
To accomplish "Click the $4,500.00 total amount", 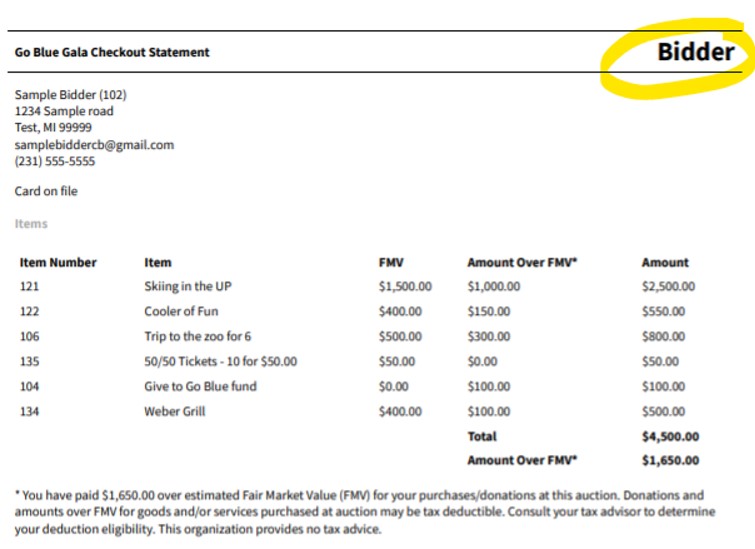I will (x=670, y=437).
